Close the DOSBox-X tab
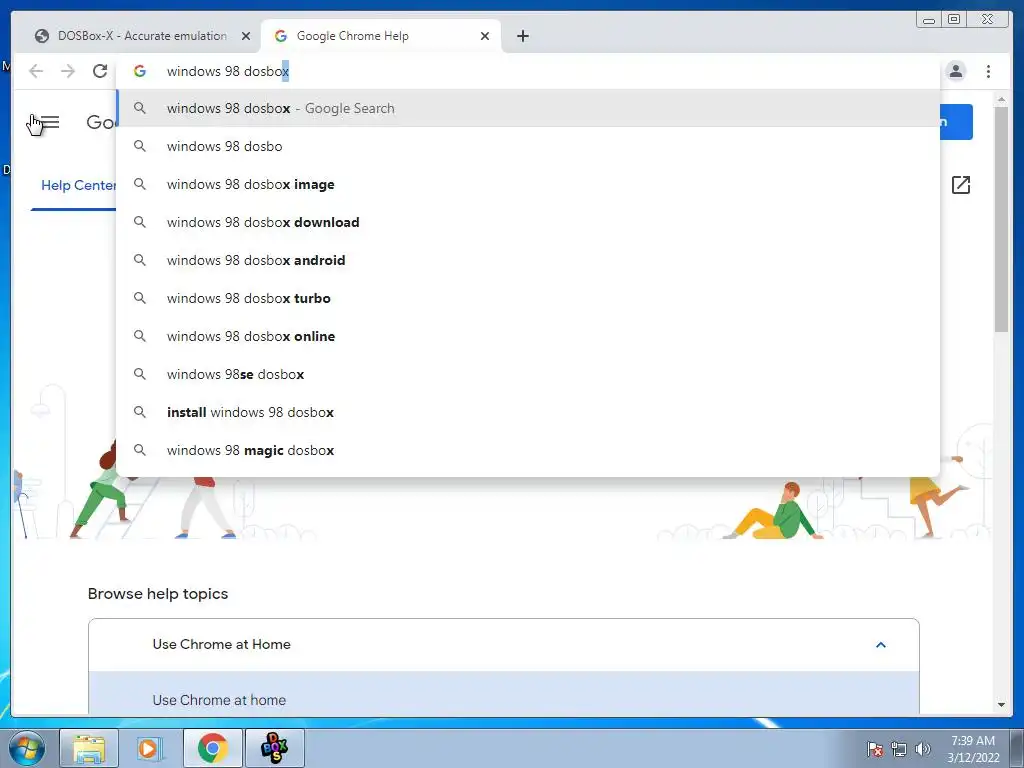Image resolution: width=1024 pixels, height=768 pixels. 246,36
